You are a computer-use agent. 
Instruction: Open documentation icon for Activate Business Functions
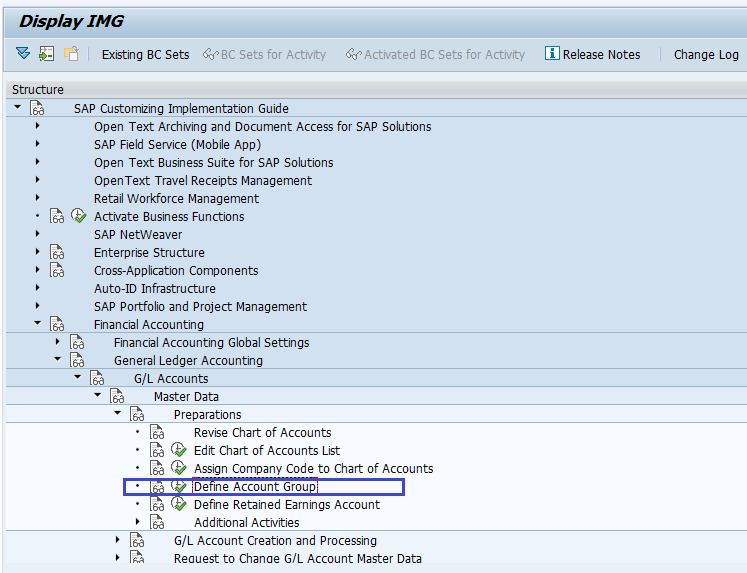[57, 216]
